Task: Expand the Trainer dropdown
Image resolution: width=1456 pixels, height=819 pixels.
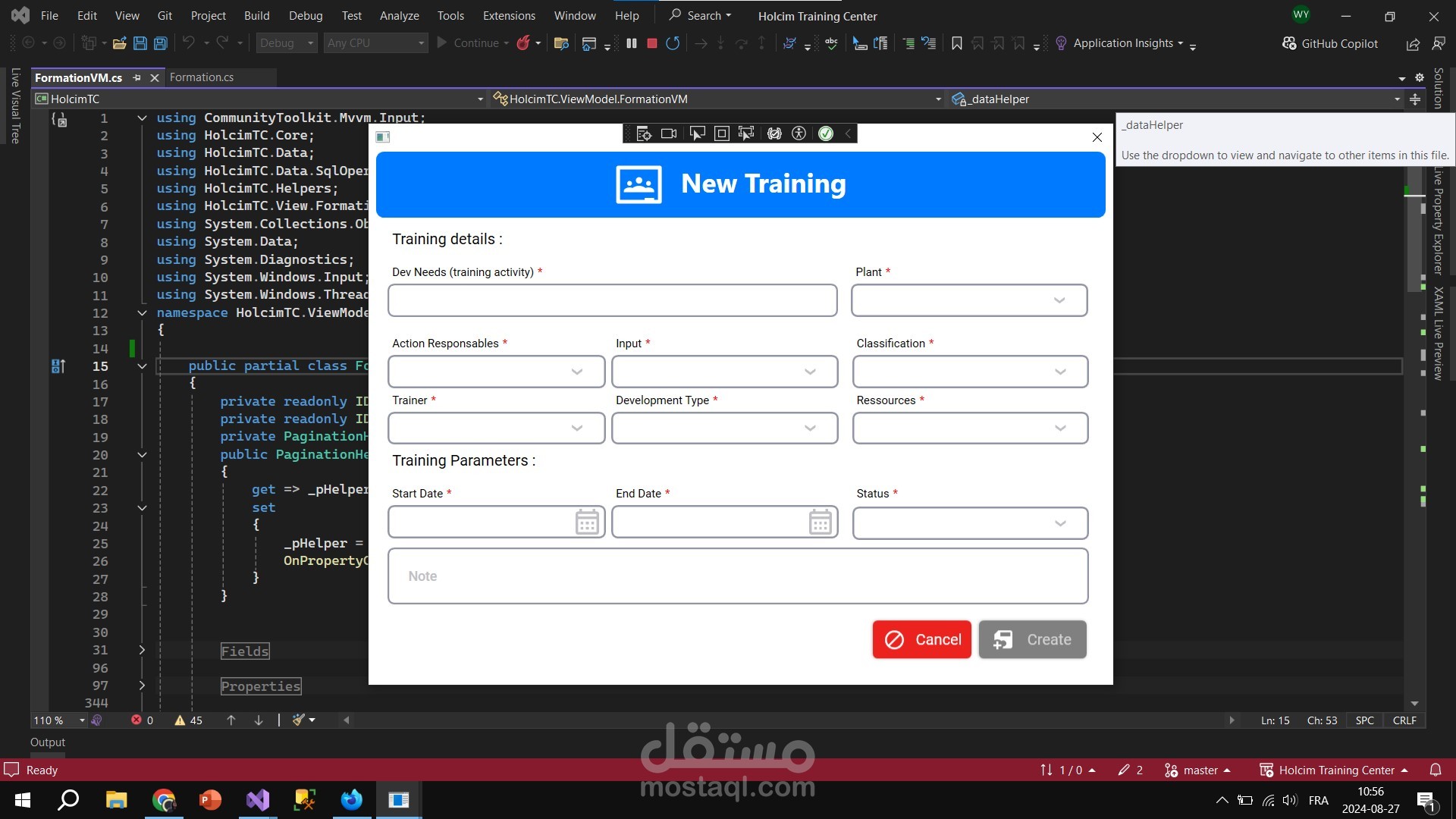Action: point(497,428)
